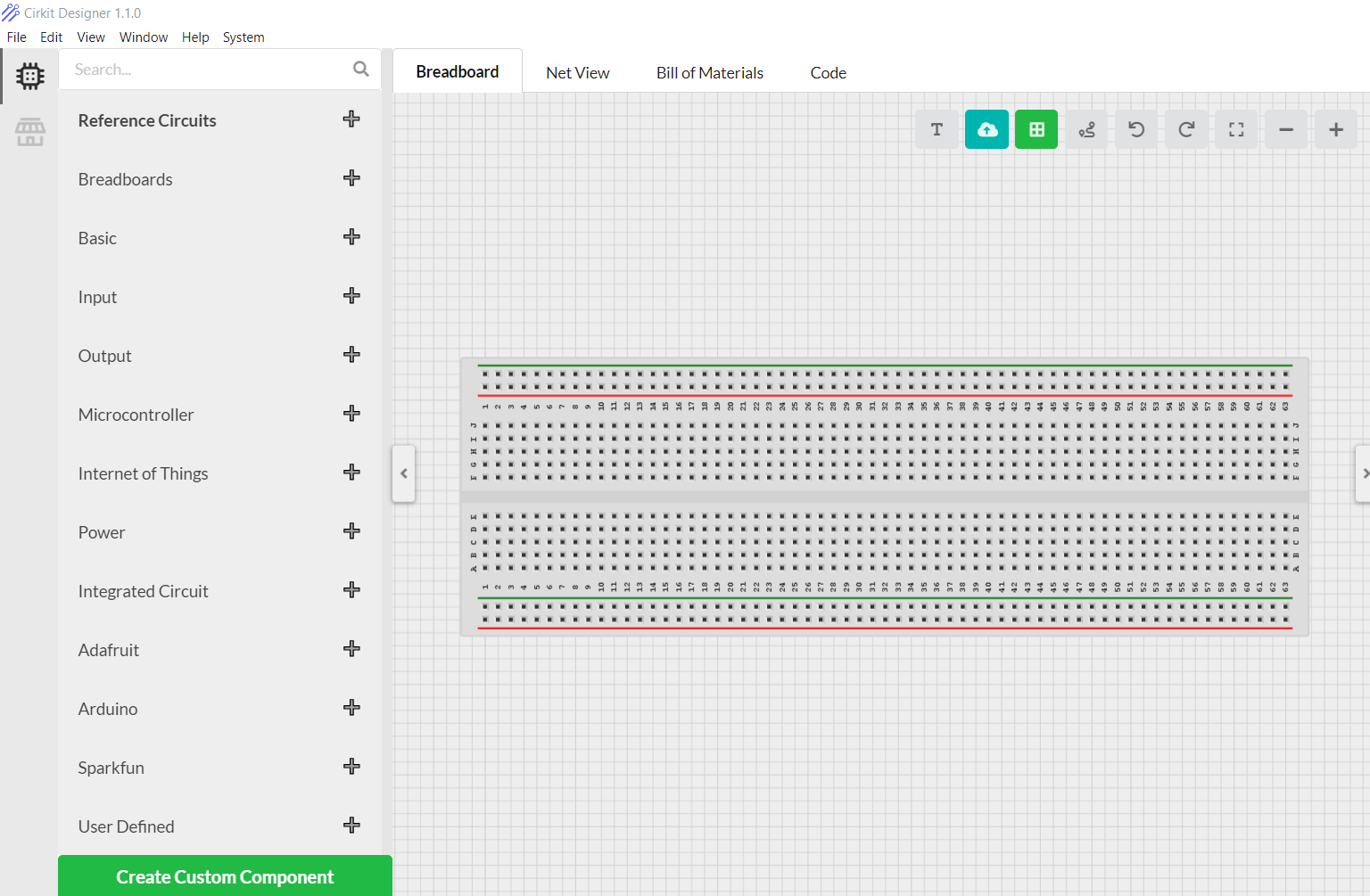
Task: Expand the right panel arrow
Action: click(1364, 473)
